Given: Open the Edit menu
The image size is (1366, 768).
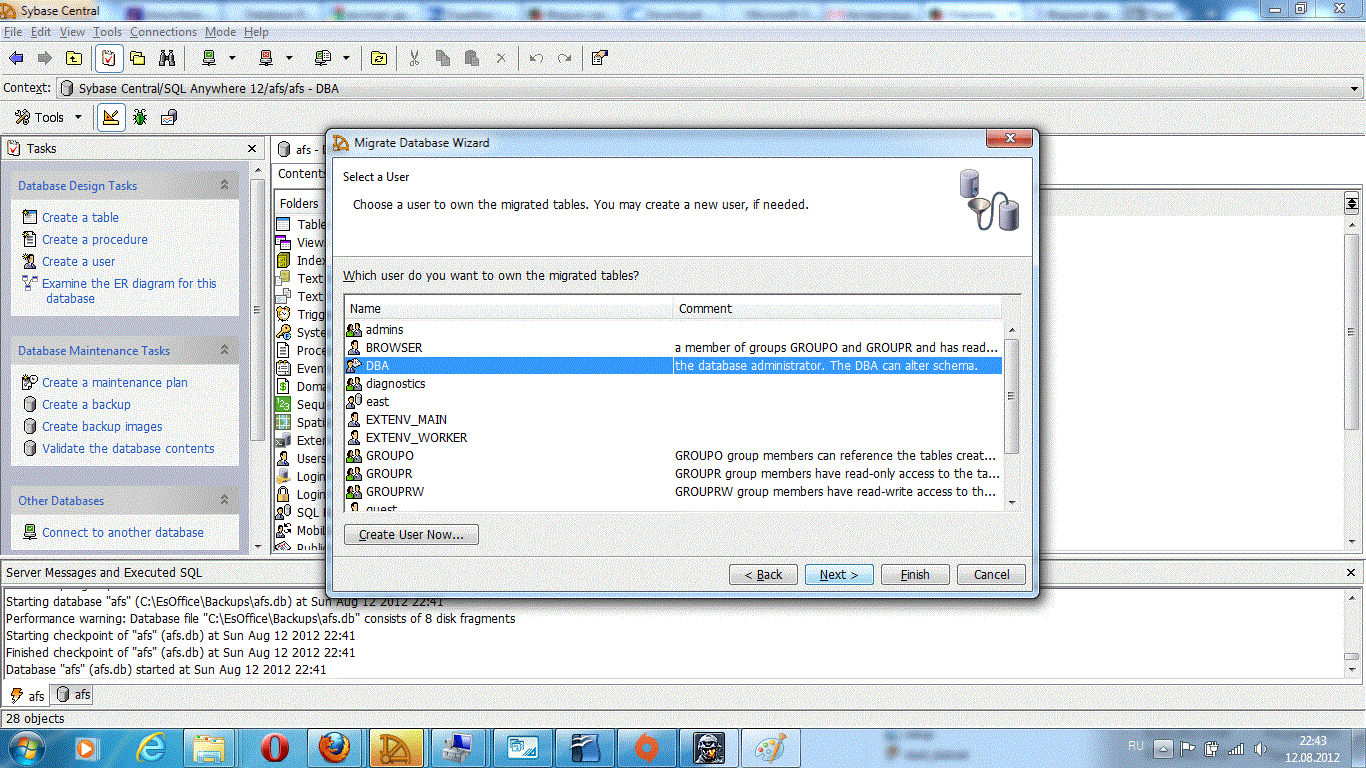Looking at the screenshot, I should point(41,32).
